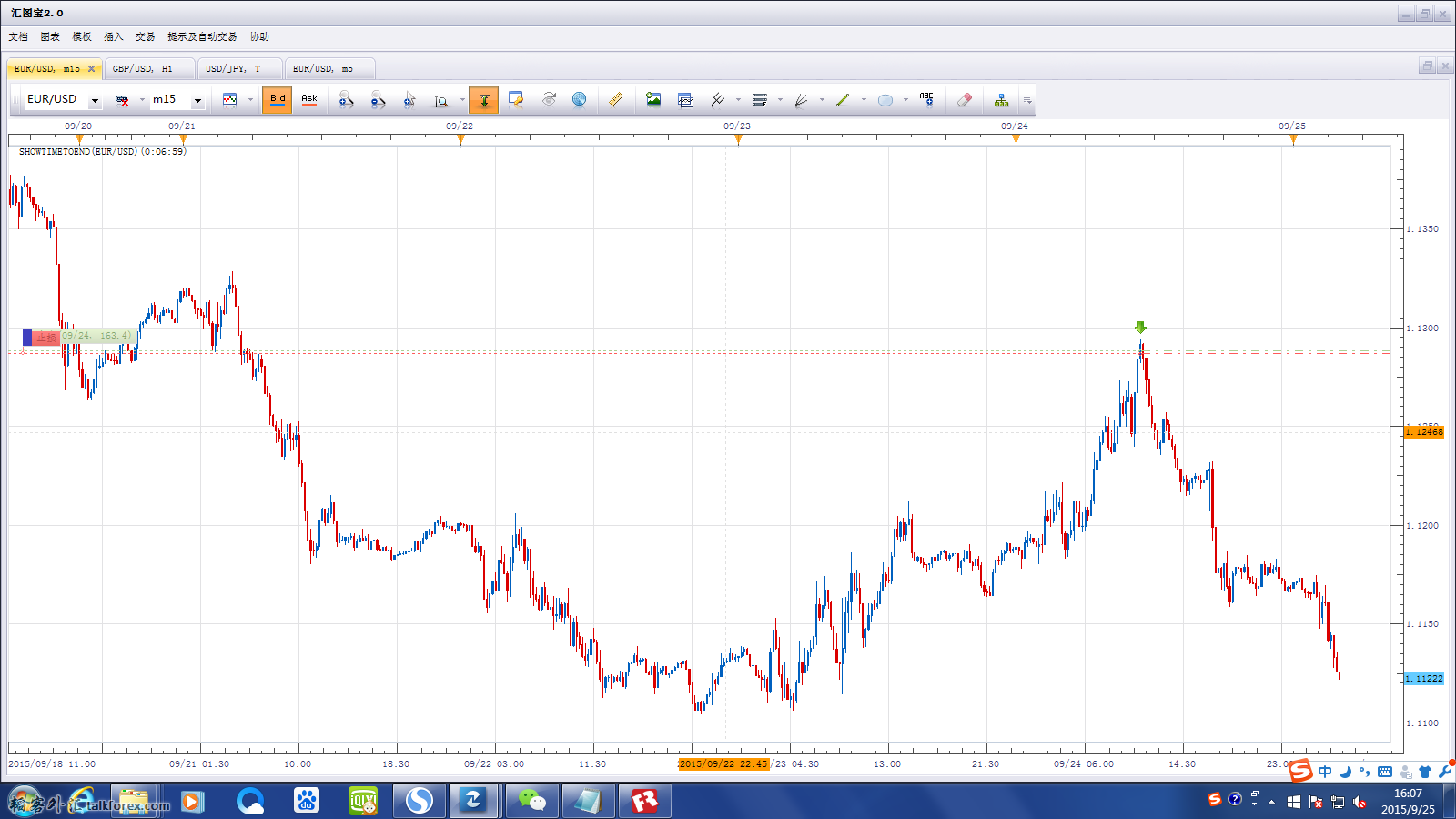Click the zoom 1:1 magnifier icon

pyautogui.click(x=440, y=100)
